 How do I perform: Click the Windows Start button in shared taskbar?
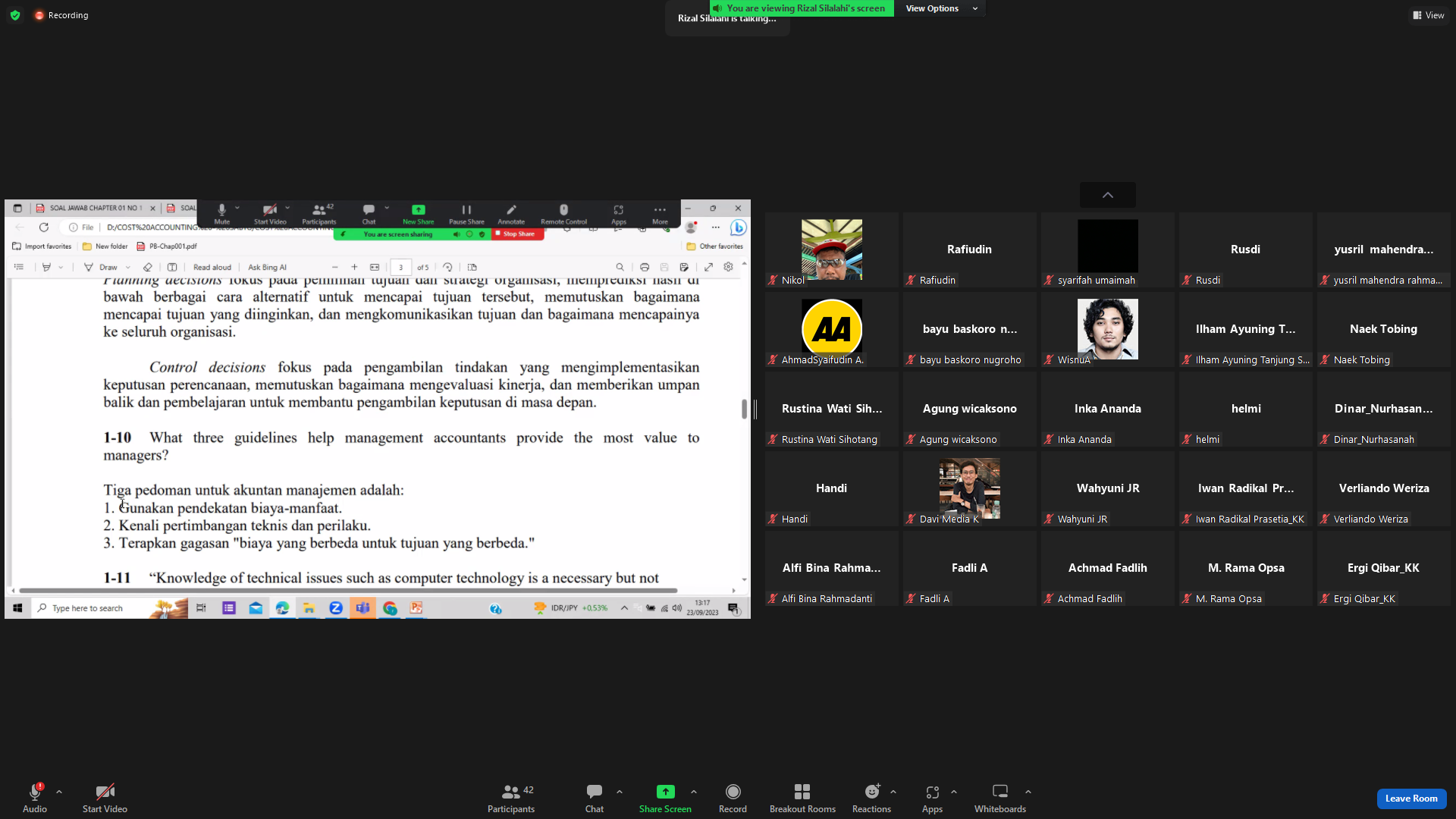17,608
